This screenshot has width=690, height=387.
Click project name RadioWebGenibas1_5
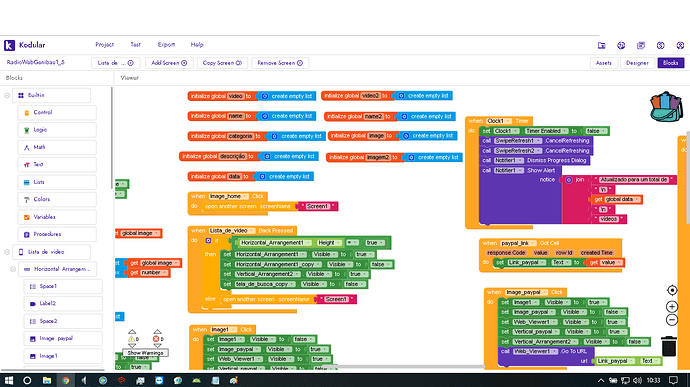(36, 63)
